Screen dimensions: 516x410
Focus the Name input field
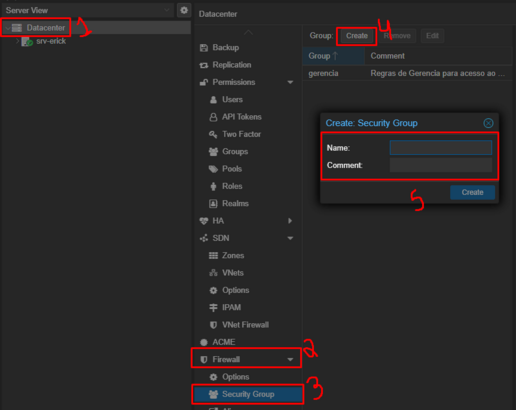point(441,148)
